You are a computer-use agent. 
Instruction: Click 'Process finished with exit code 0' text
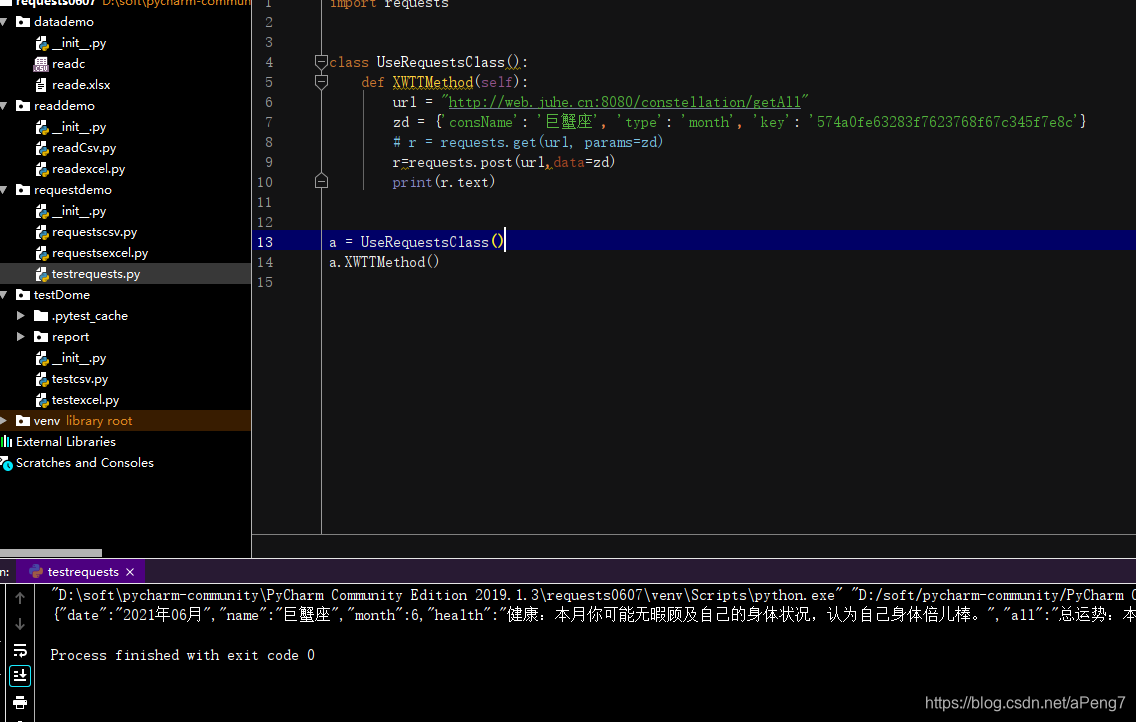183,655
